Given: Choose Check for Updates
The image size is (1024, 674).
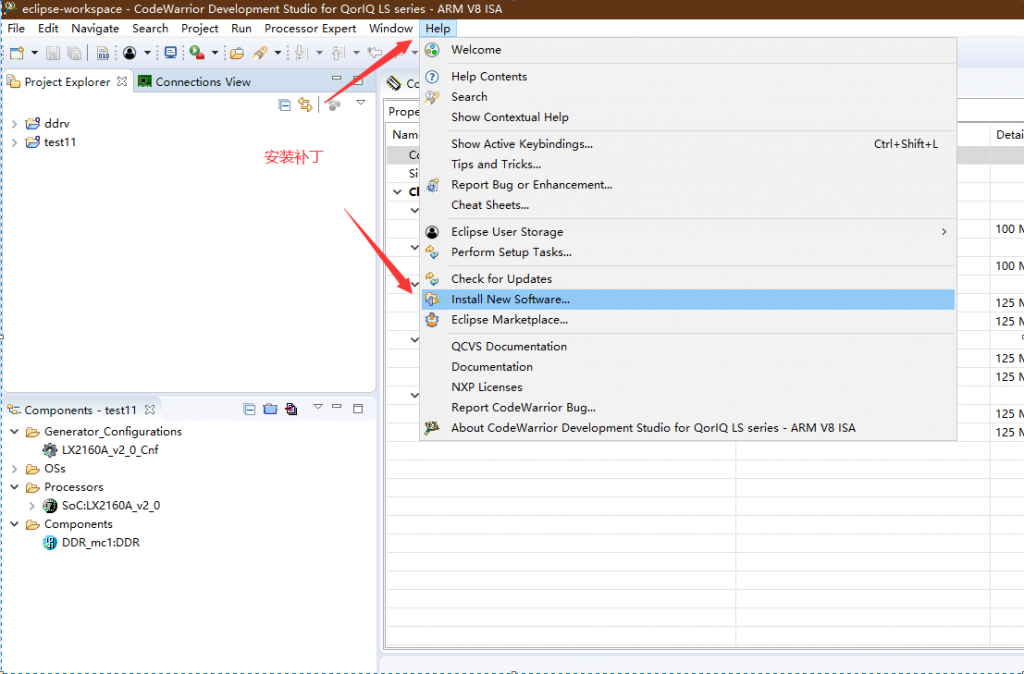Looking at the screenshot, I should [x=688, y=279].
